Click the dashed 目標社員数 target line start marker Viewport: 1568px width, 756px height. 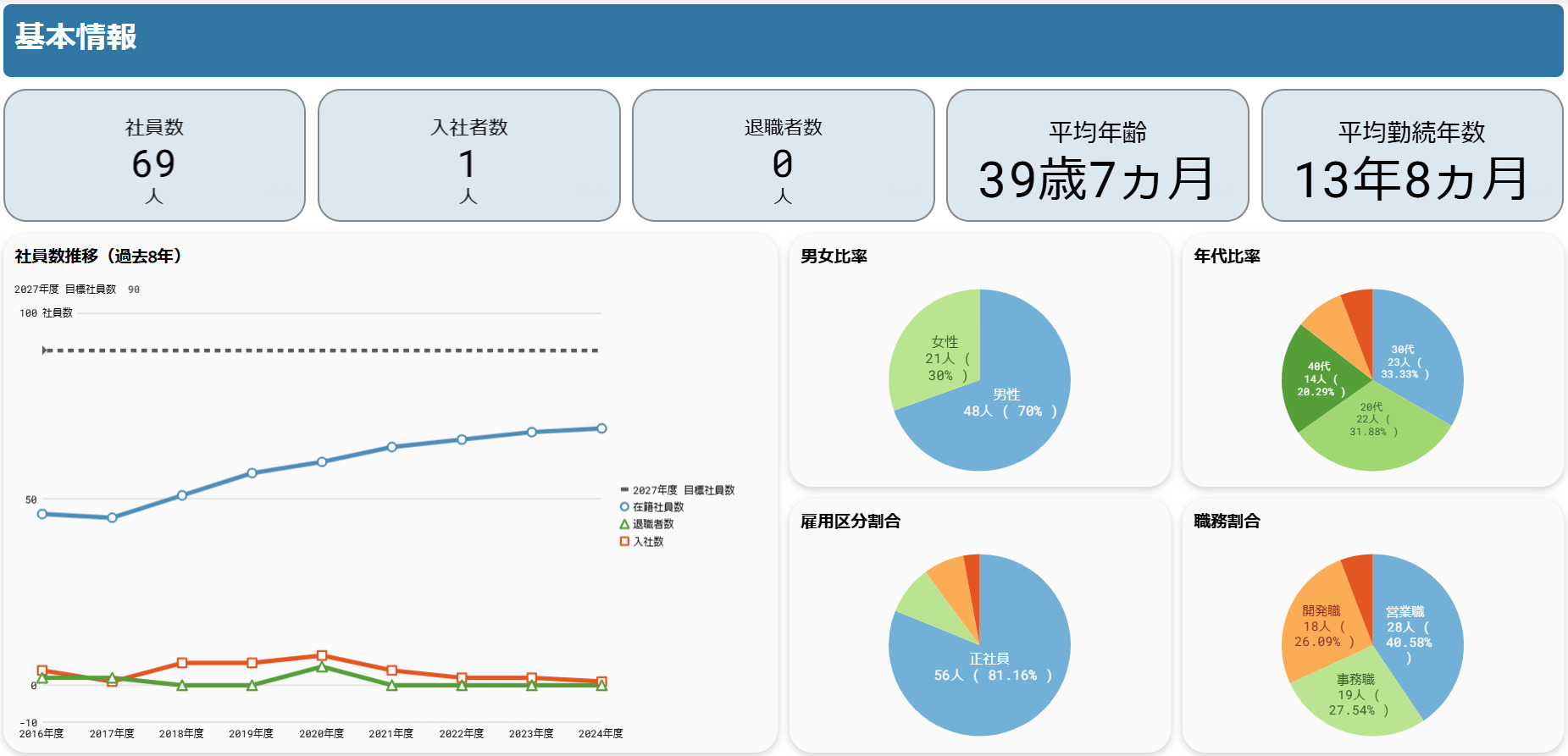pos(45,350)
